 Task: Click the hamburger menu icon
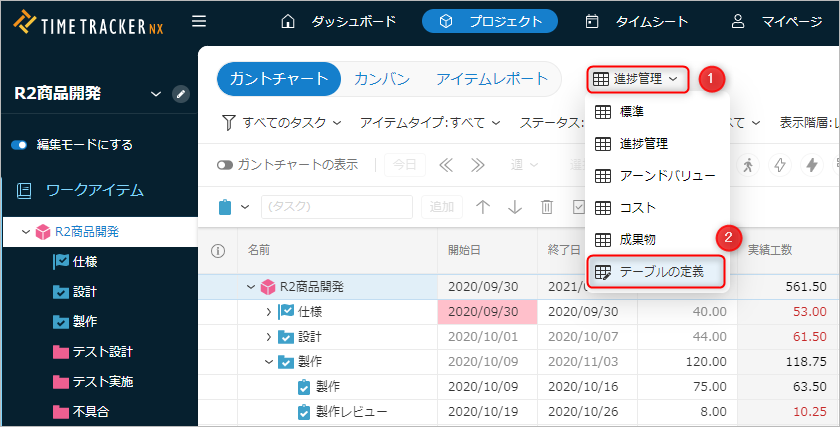point(199,21)
